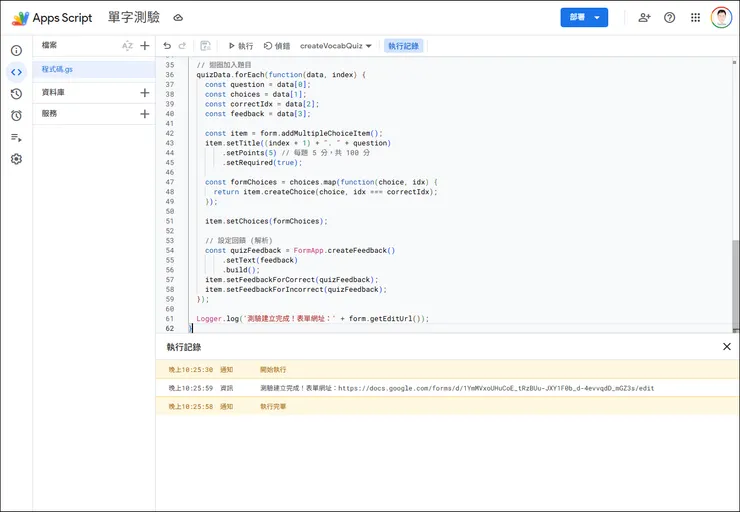Open the Overview info icon in sidebar

pyautogui.click(x=17, y=50)
